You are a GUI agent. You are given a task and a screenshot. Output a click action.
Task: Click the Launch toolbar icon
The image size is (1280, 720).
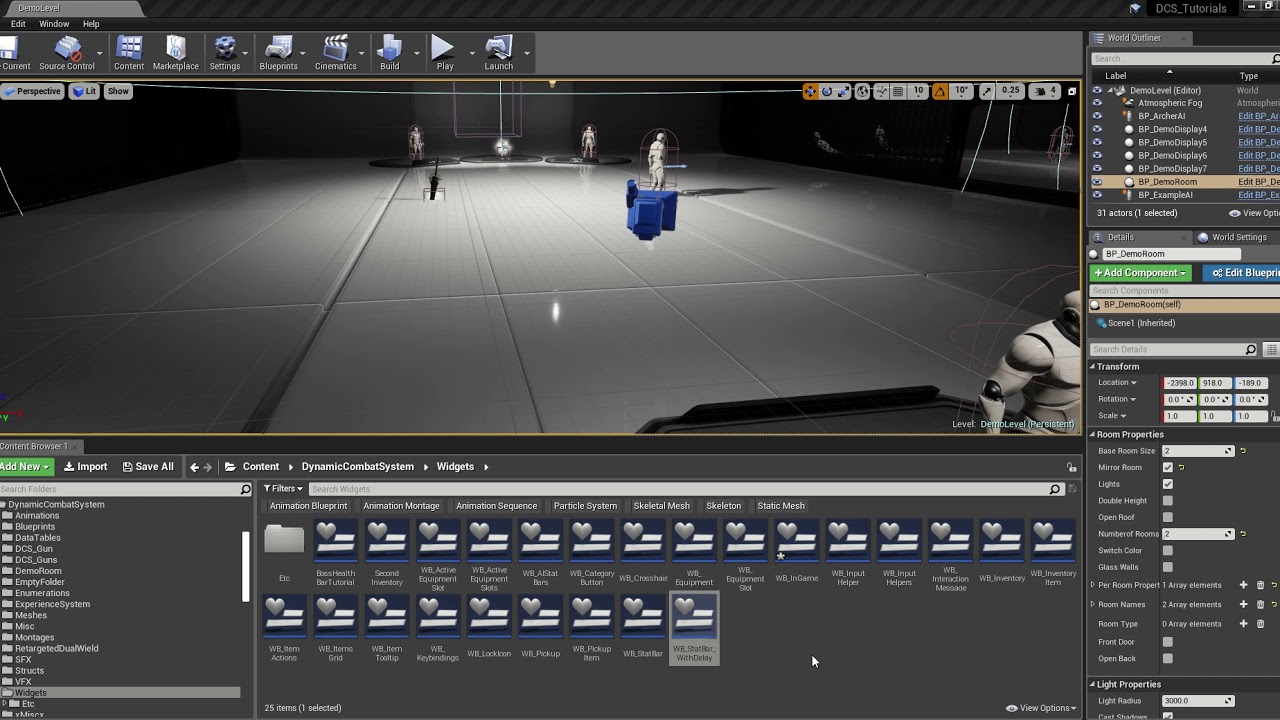pos(499,53)
